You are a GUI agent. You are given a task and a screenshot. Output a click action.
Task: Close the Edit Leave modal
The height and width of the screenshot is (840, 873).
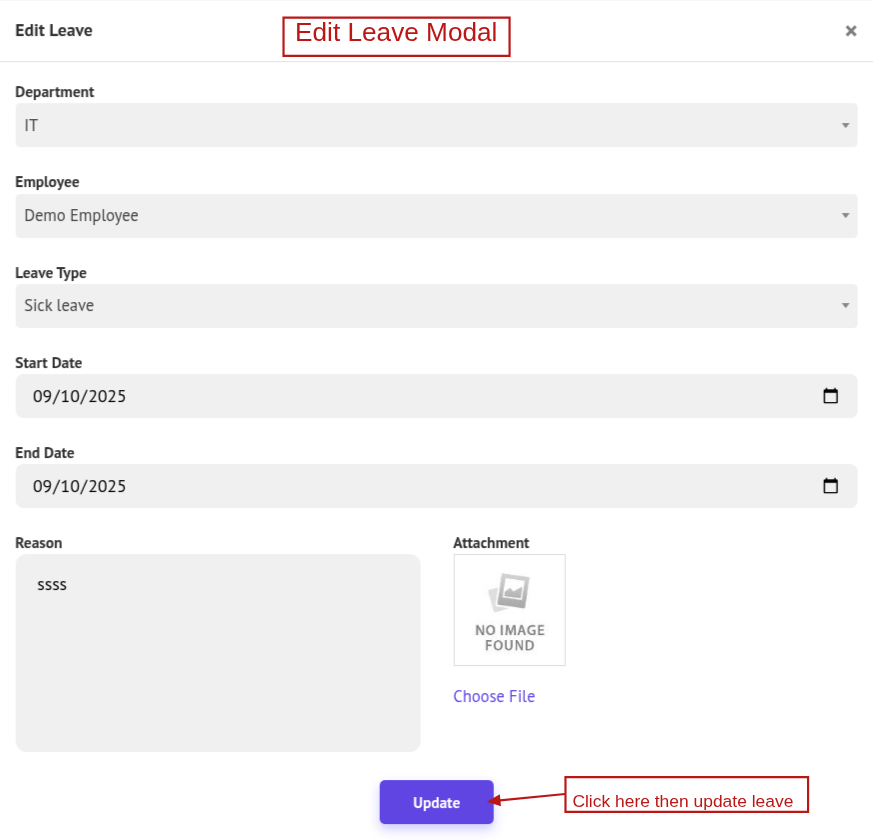click(850, 31)
